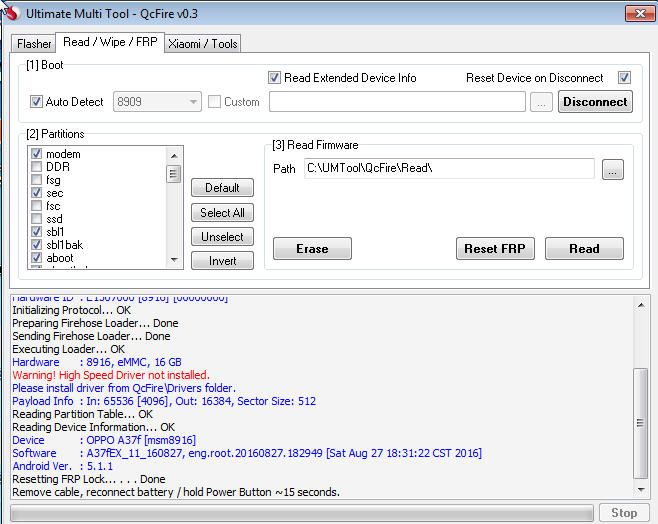Enable the Custom loader checkbox

[x=214, y=102]
